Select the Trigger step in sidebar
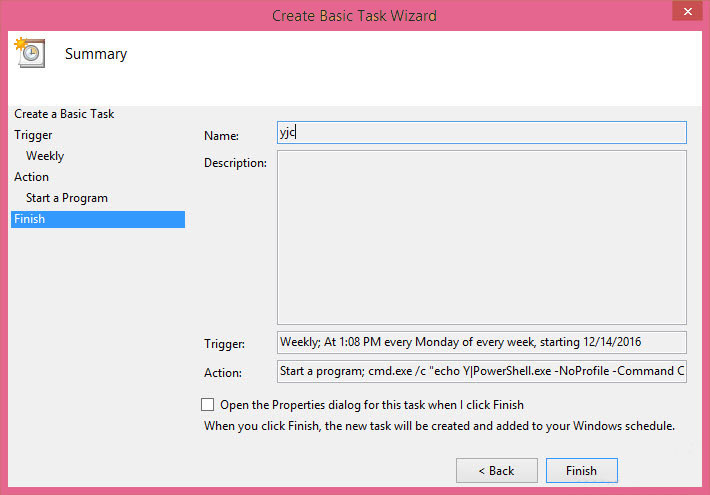Screen dimensions: 710x495 click(x=33, y=135)
